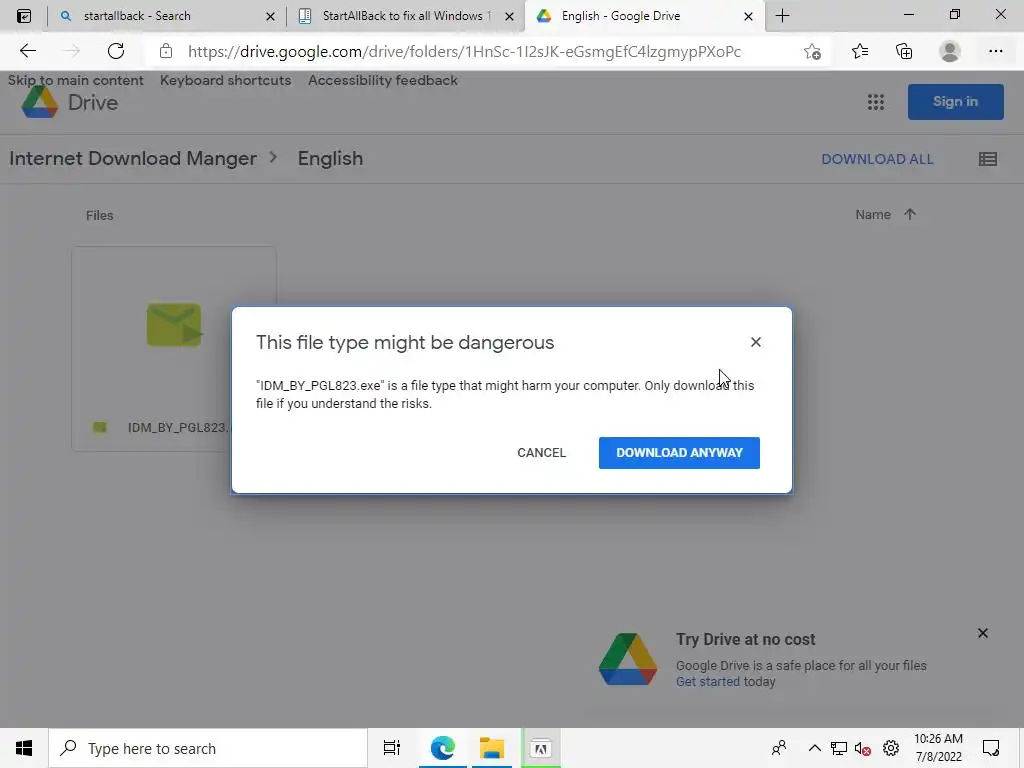1024x768 pixels.
Task: Click the English breadcrumb folder
Action: (x=330, y=159)
